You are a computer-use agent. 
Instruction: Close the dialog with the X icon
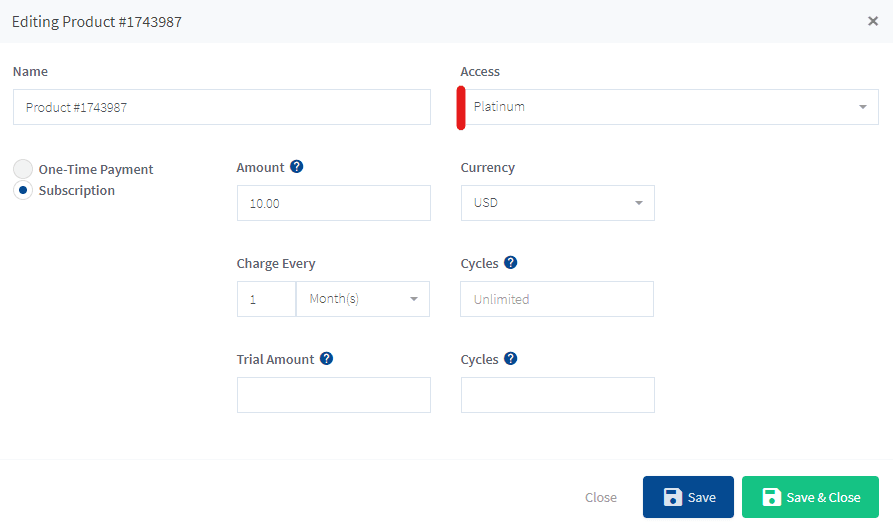click(873, 21)
